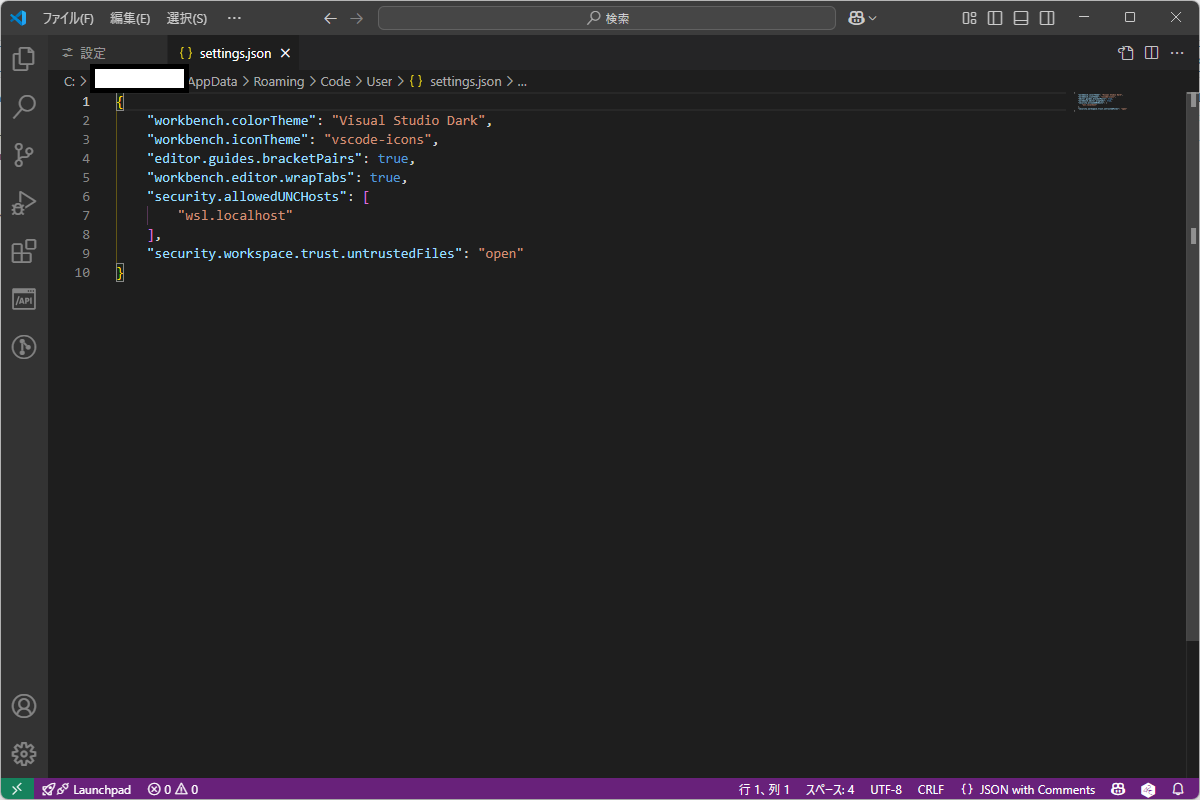Open the Copilot dropdown in title bar
Screen dimensions: 1200x800
(x=862, y=18)
